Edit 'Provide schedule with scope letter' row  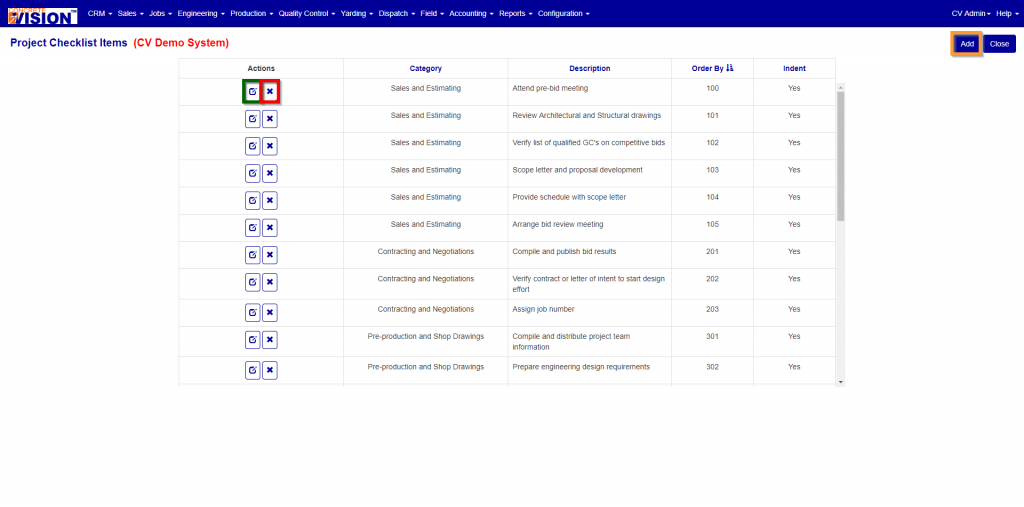pos(253,201)
